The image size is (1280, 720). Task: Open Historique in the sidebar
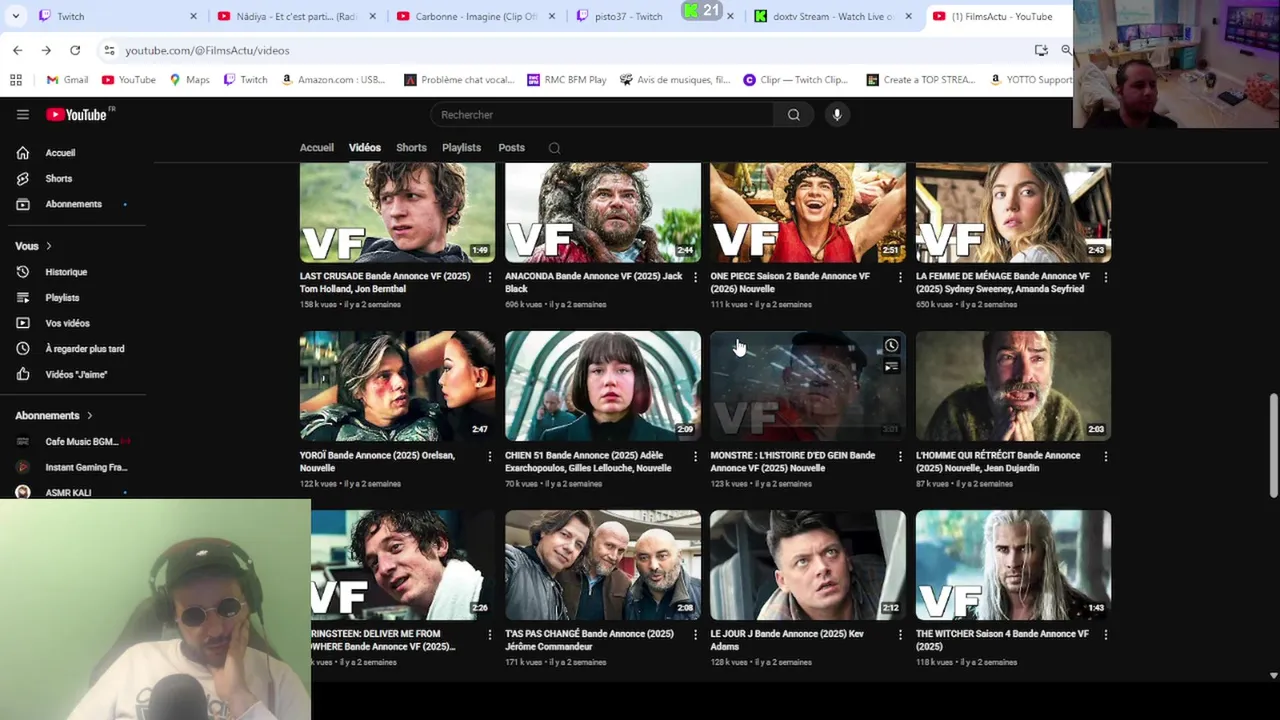(66, 272)
